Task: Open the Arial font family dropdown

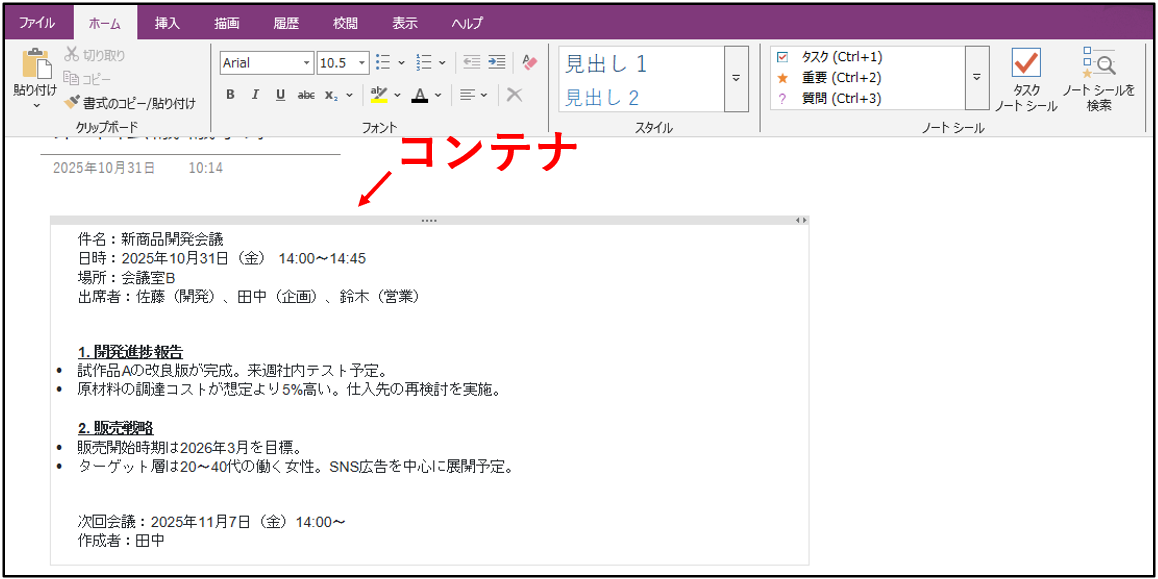Action: click(308, 62)
